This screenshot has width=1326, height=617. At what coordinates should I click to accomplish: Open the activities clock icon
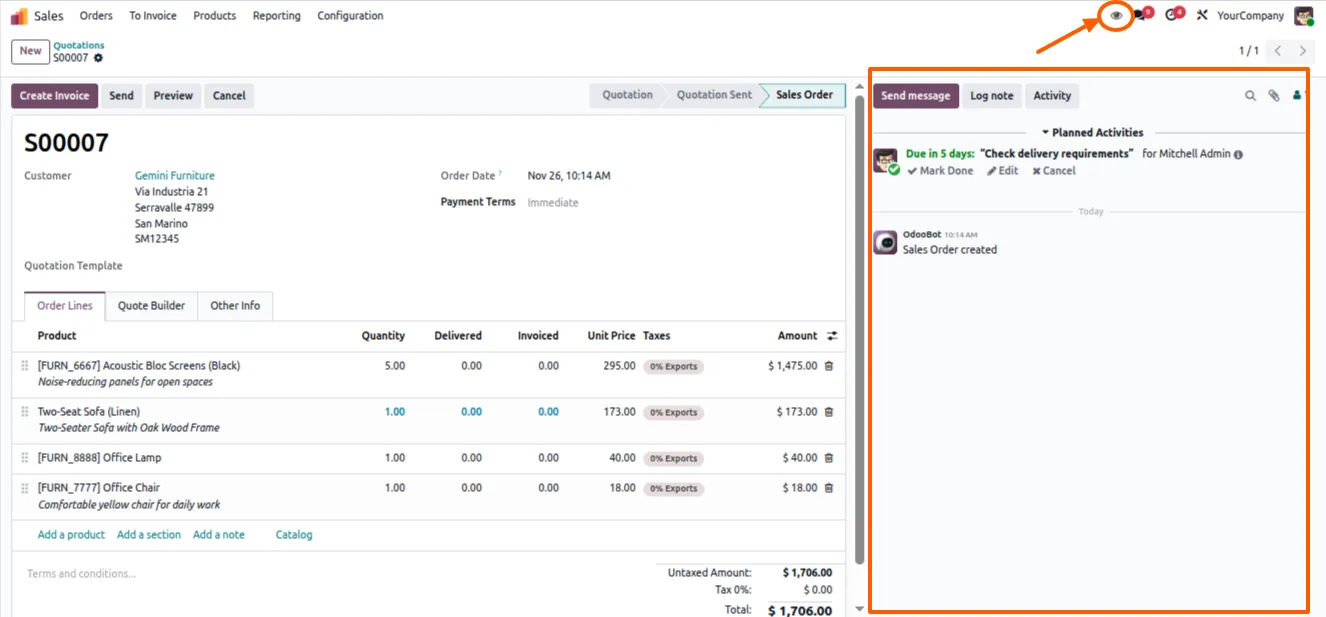1174,15
